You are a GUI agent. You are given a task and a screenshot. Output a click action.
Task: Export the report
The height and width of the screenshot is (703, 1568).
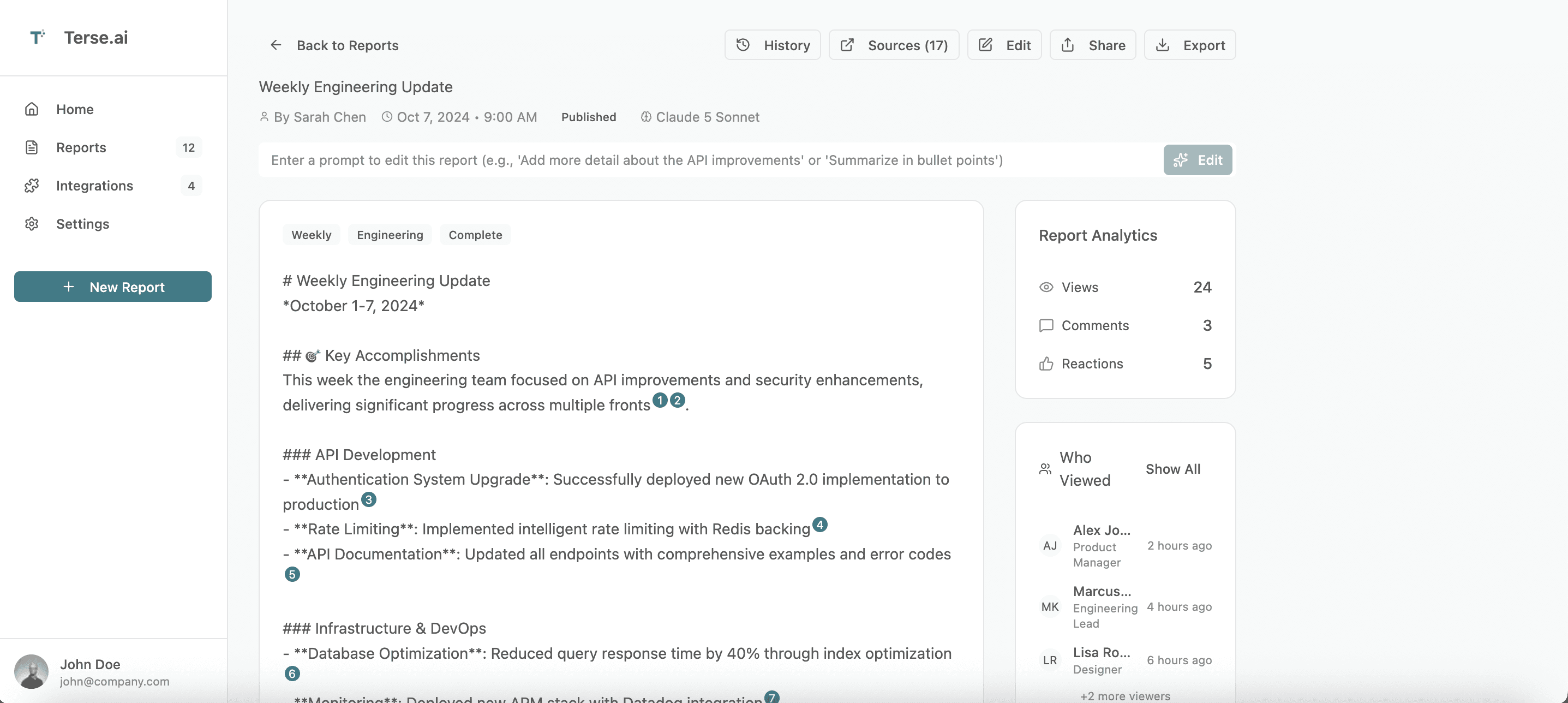tap(1190, 45)
